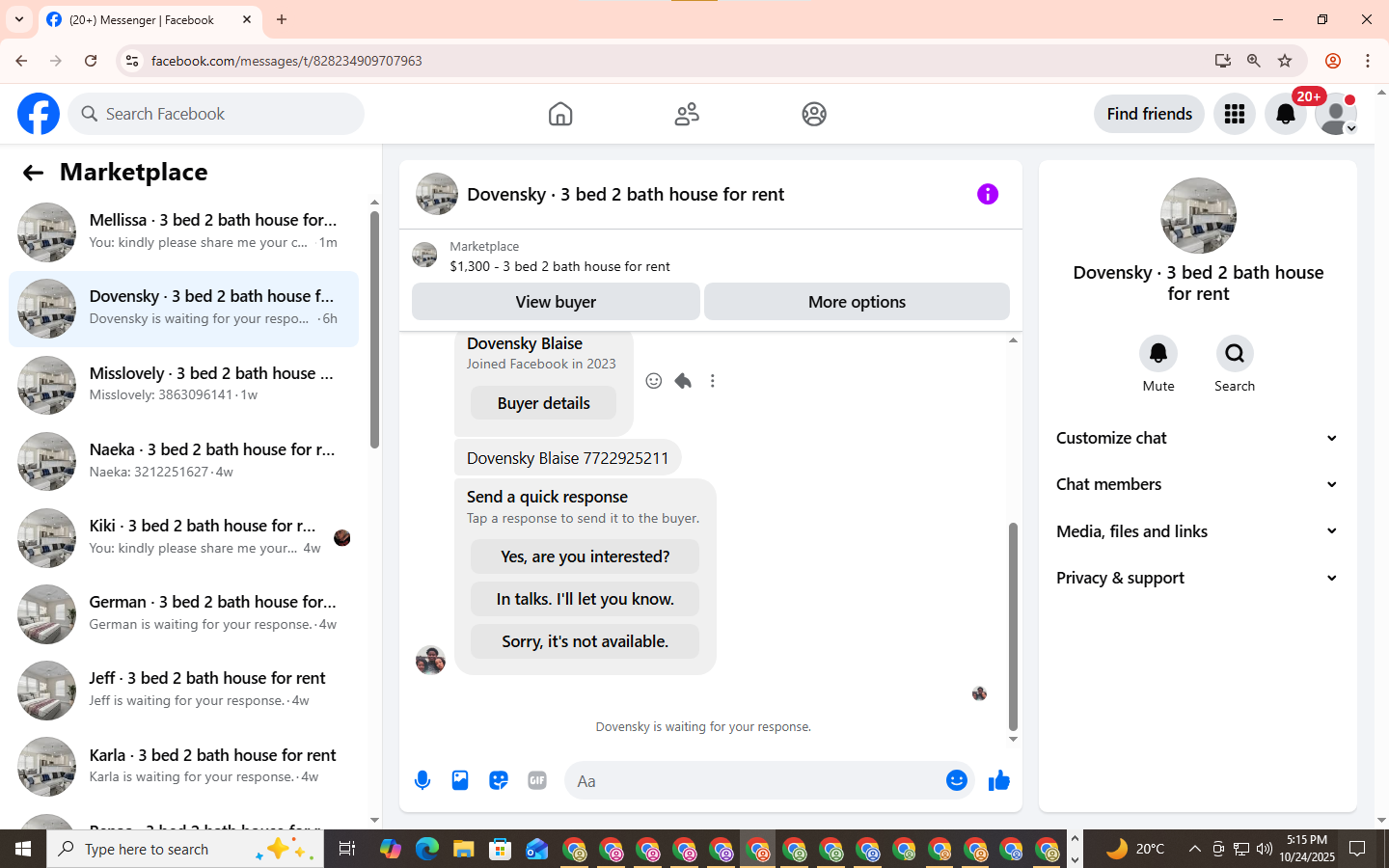Viewport: 1389px width, 868px height.
Task: Expand the Privacy & support section
Action: tap(1197, 578)
